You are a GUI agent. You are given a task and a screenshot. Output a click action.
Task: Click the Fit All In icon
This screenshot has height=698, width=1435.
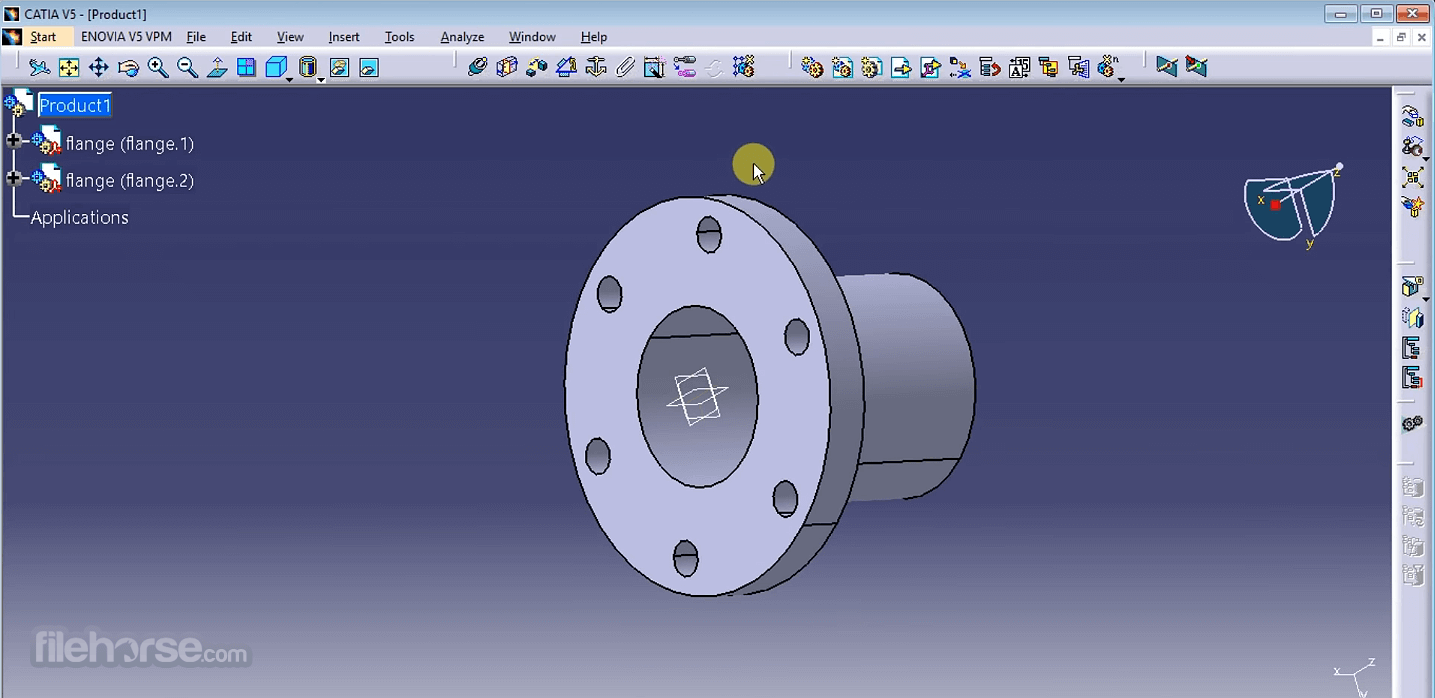69,67
